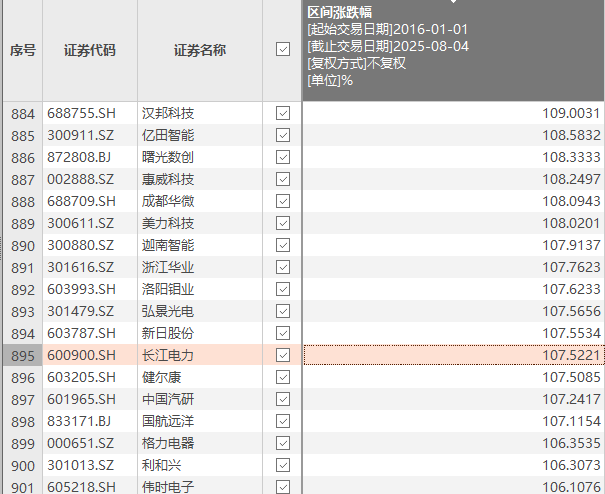Select value cell 107.5221
This screenshot has width=605, height=494.
tap(453, 355)
